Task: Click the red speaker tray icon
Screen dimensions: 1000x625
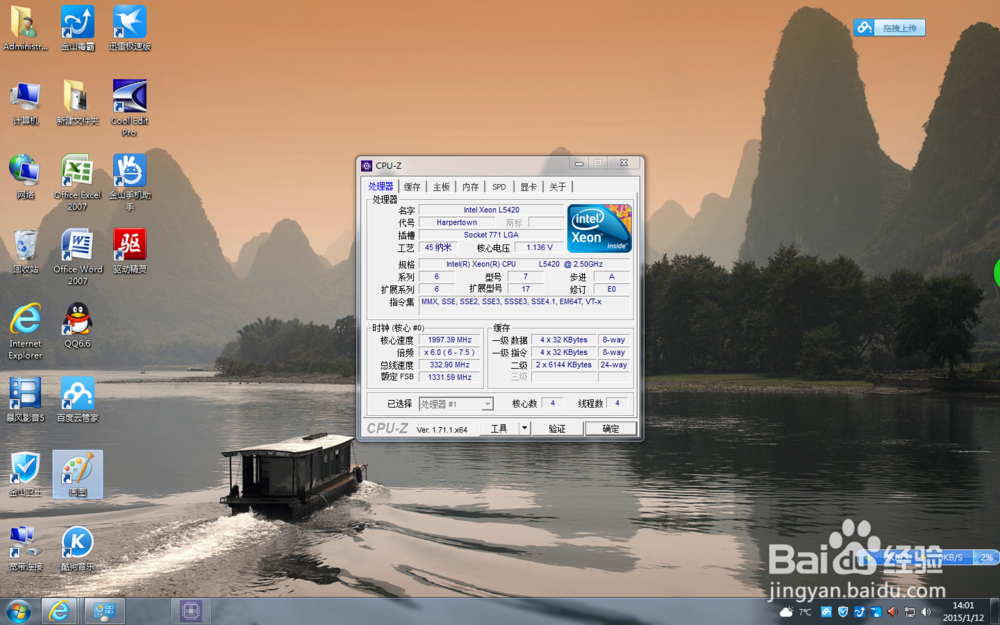Action: click(x=892, y=612)
